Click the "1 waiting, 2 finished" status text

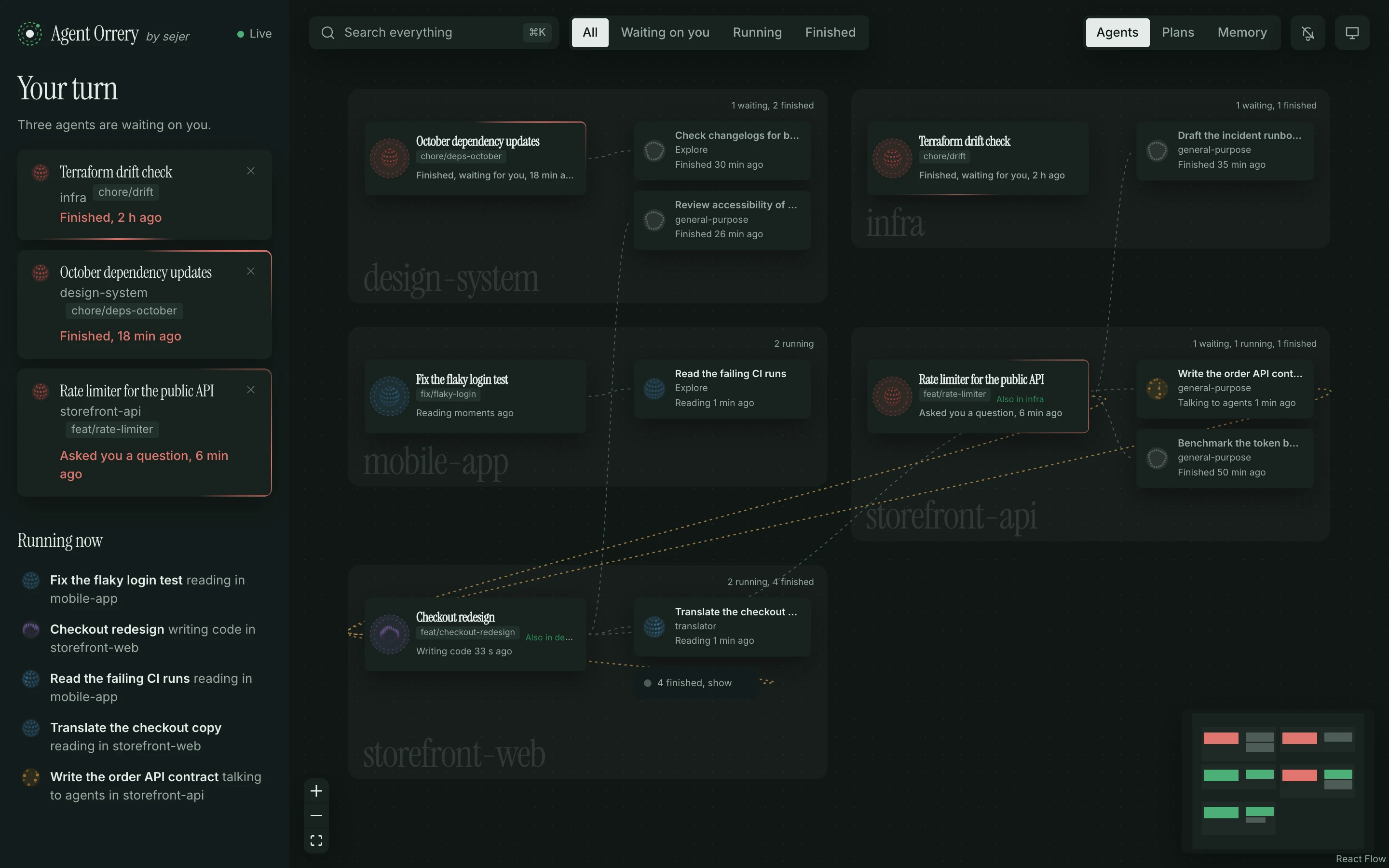click(x=772, y=106)
